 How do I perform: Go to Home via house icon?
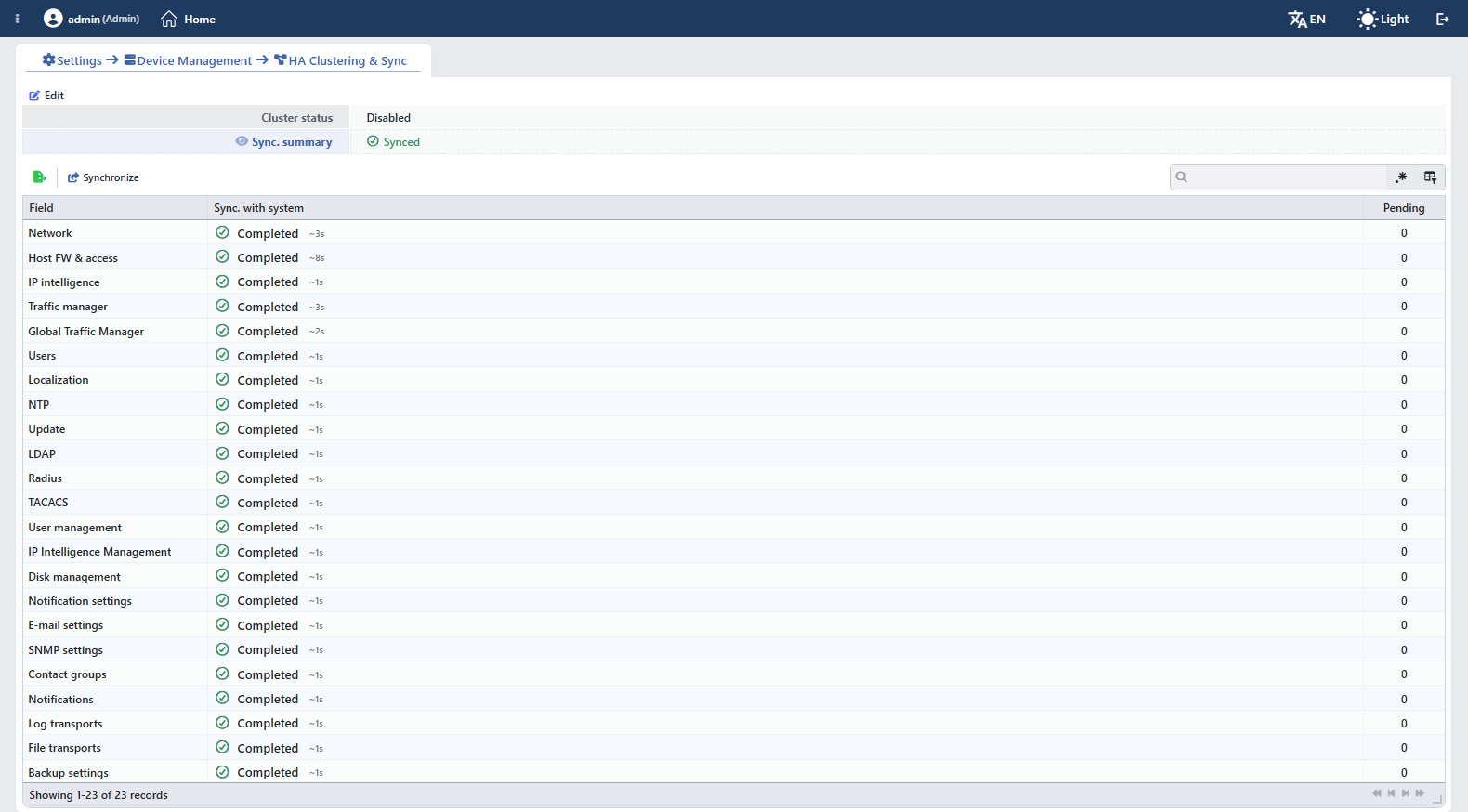pyautogui.click(x=169, y=19)
